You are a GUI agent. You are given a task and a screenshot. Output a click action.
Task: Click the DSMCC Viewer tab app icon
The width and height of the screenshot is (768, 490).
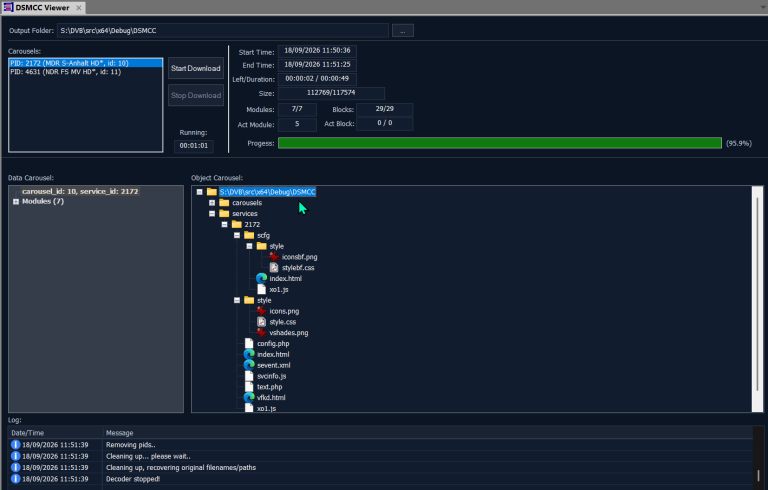point(8,7)
